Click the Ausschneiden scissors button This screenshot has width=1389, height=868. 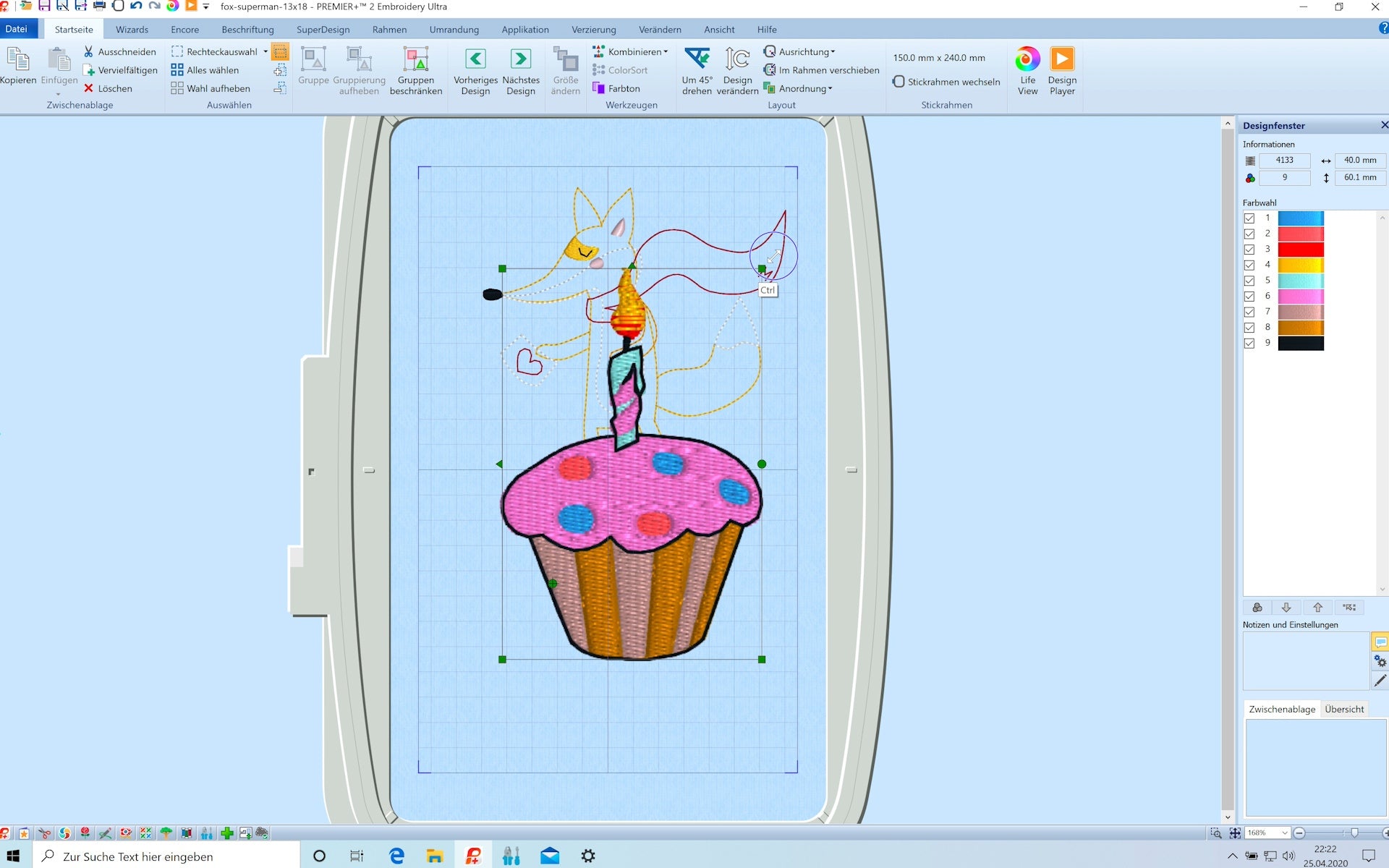pos(119,51)
